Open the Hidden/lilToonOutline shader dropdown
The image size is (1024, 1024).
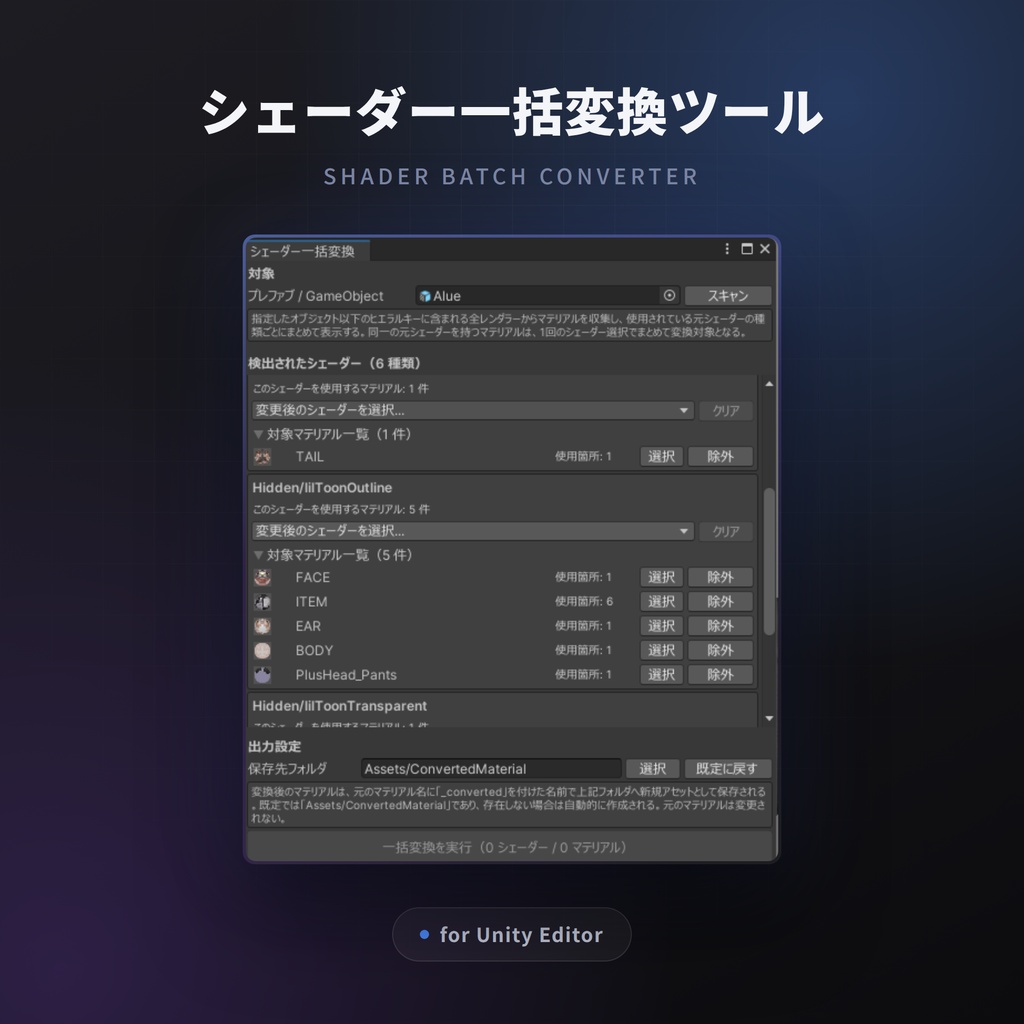tap(473, 531)
